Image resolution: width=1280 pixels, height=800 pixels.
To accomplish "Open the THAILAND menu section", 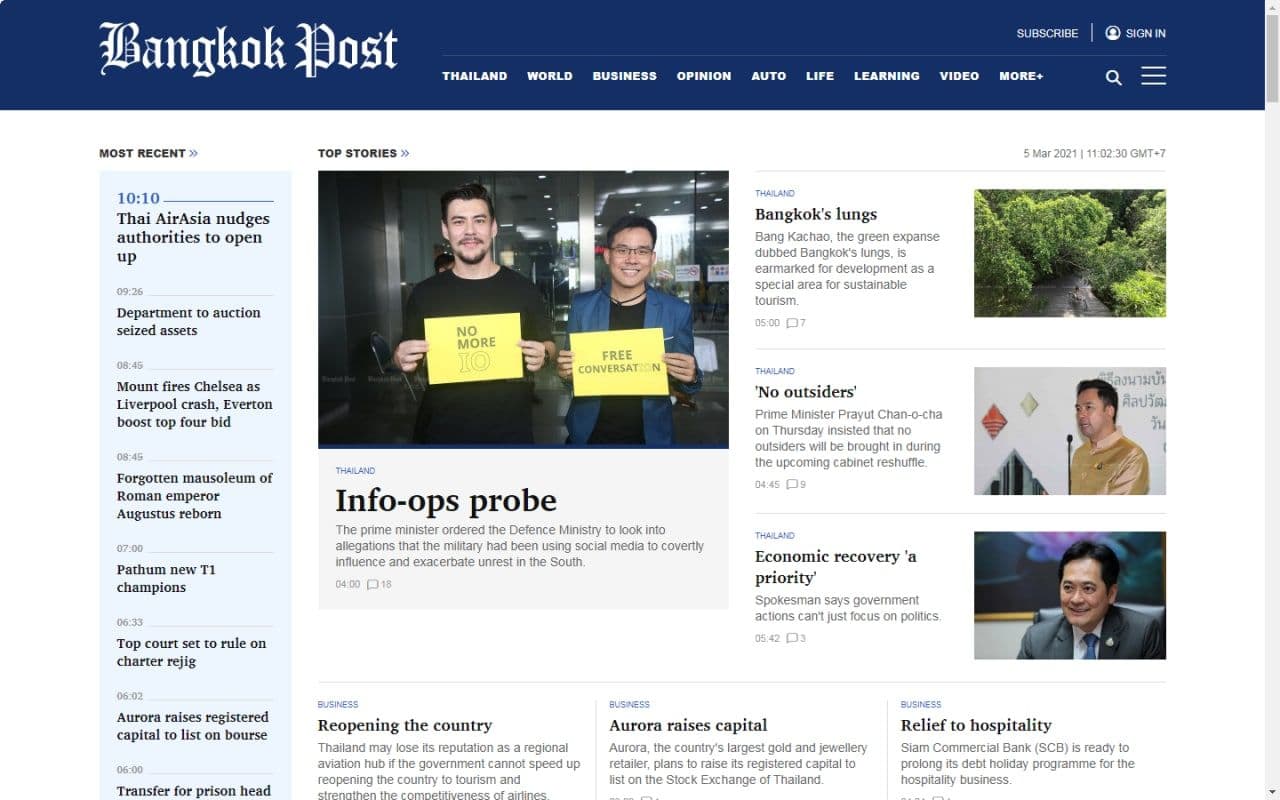I will 475,76.
